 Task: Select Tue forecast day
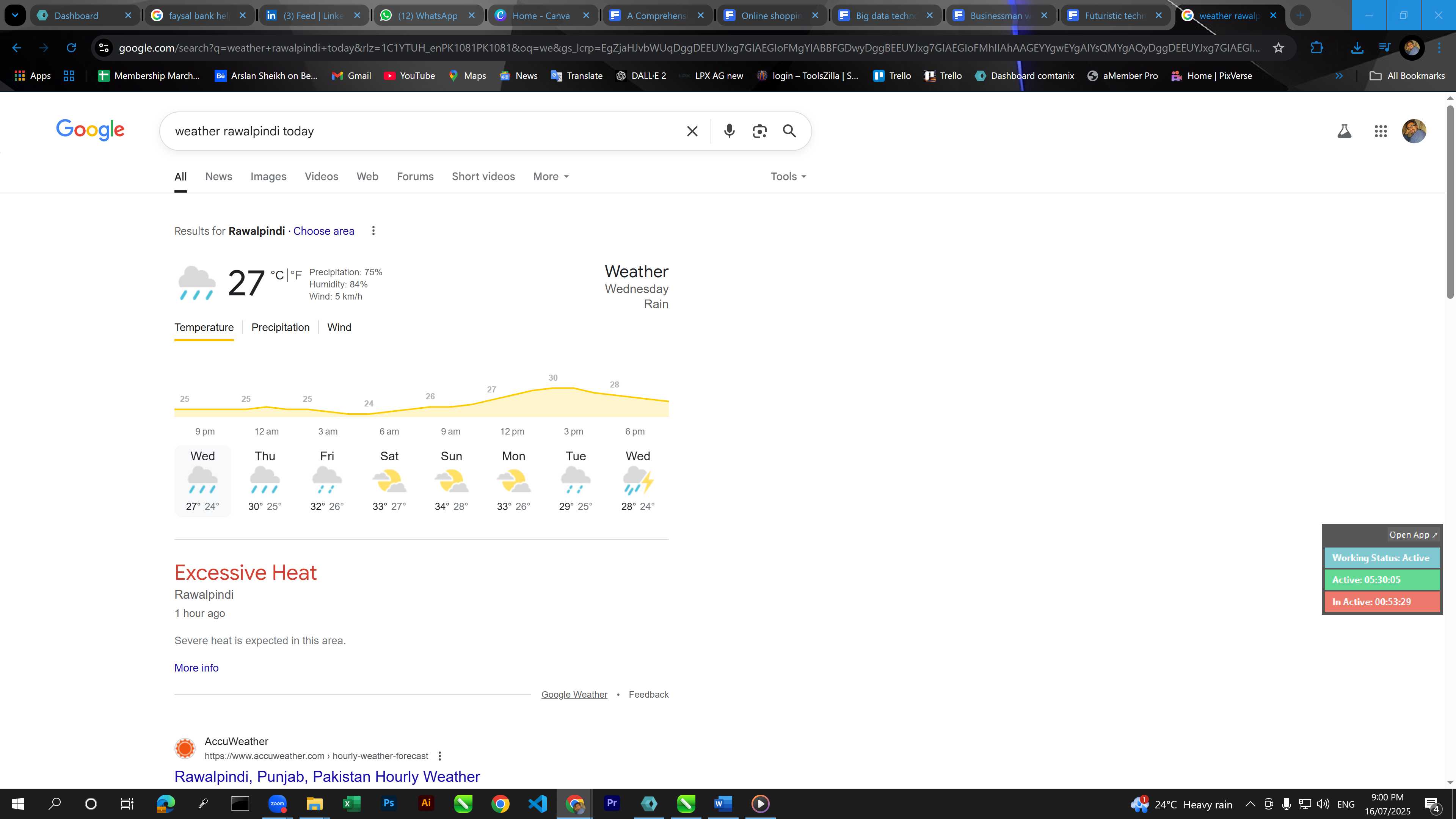click(x=576, y=481)
